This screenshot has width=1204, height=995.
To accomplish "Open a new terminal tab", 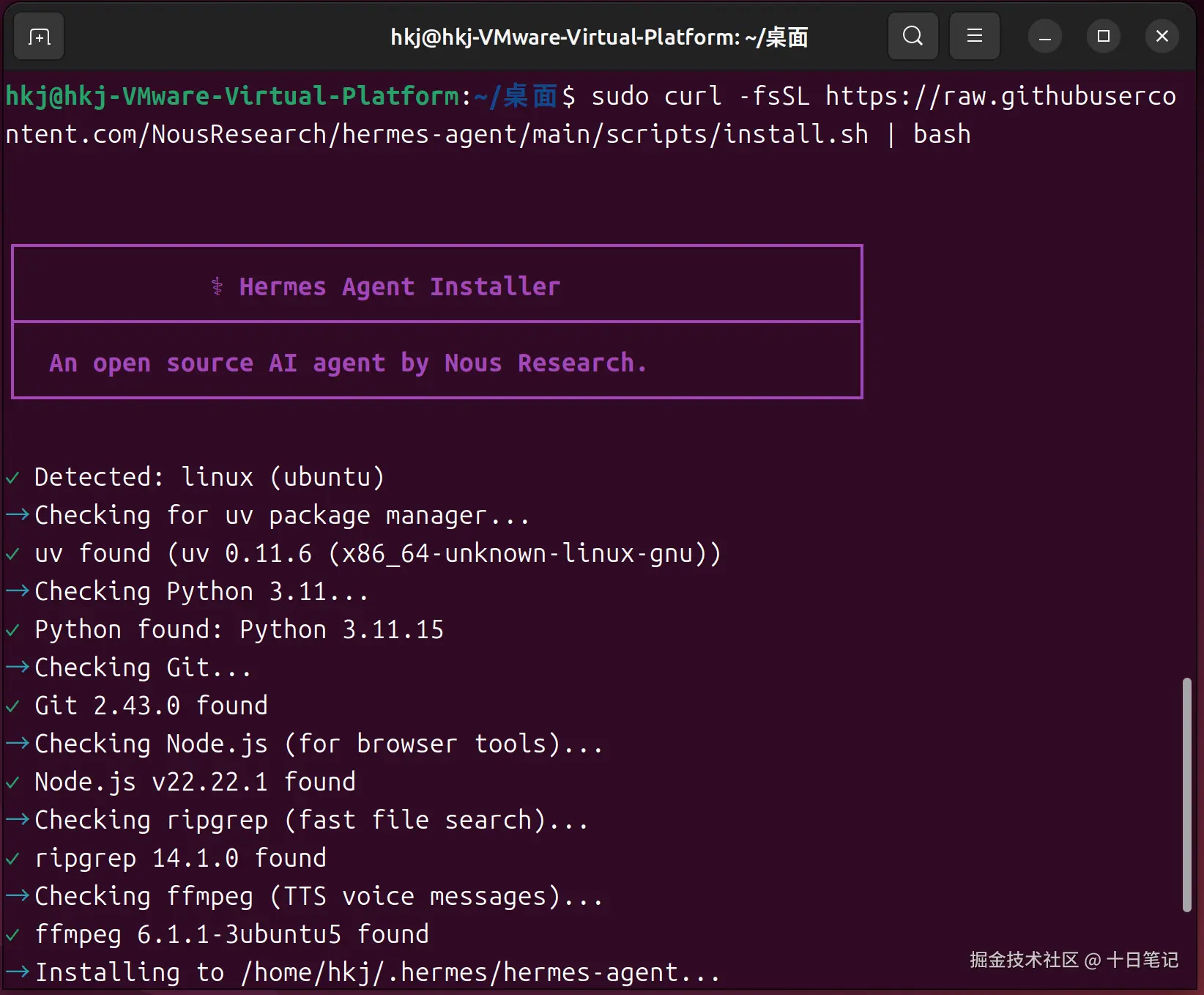I will (40, 36).
